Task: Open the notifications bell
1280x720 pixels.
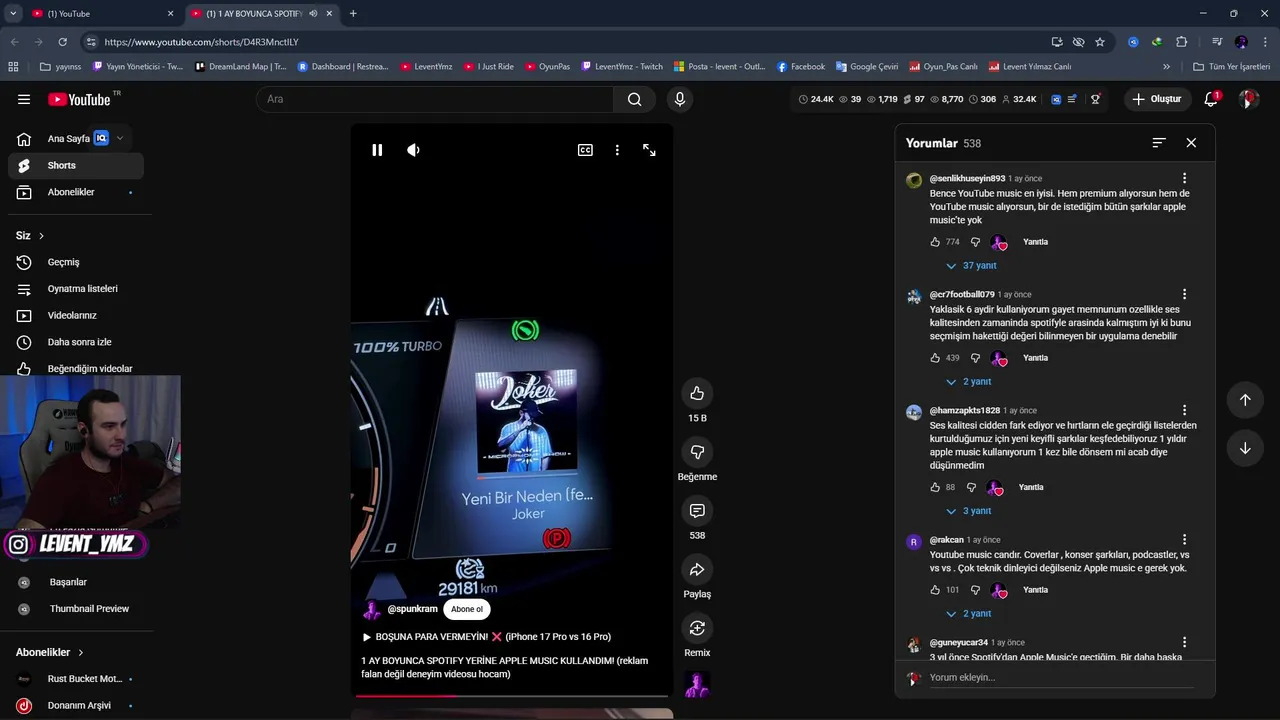Action: [x=1211, y=99]
